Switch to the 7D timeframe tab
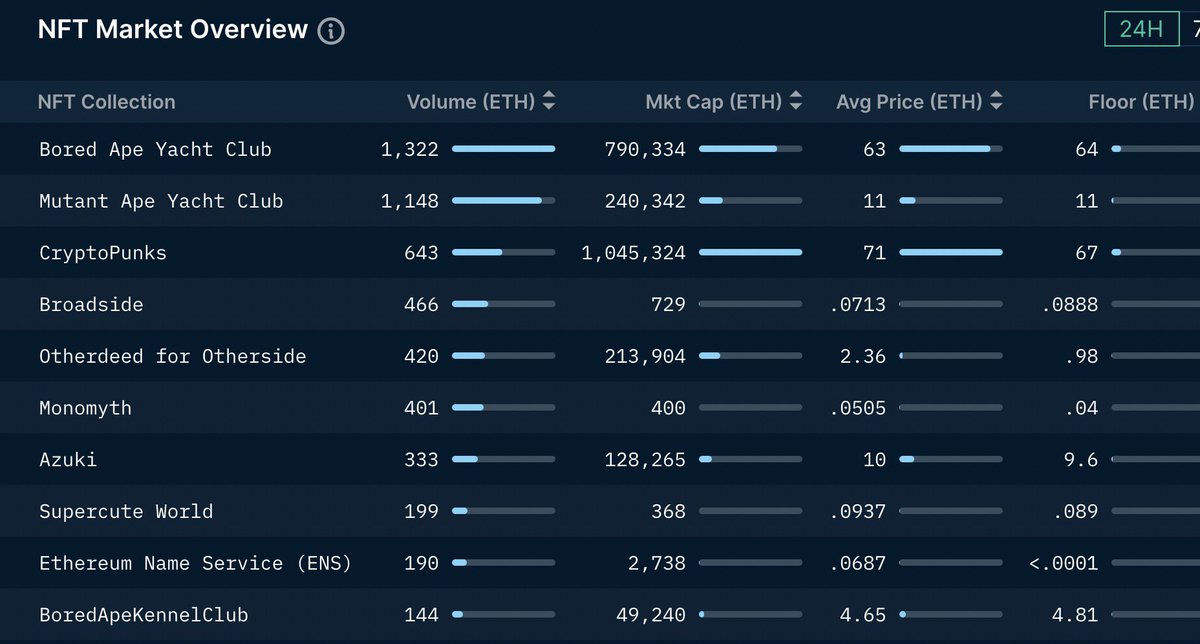Viewport: 1200px width, 644px height. pyautogui.click(x=1196, y=29)
